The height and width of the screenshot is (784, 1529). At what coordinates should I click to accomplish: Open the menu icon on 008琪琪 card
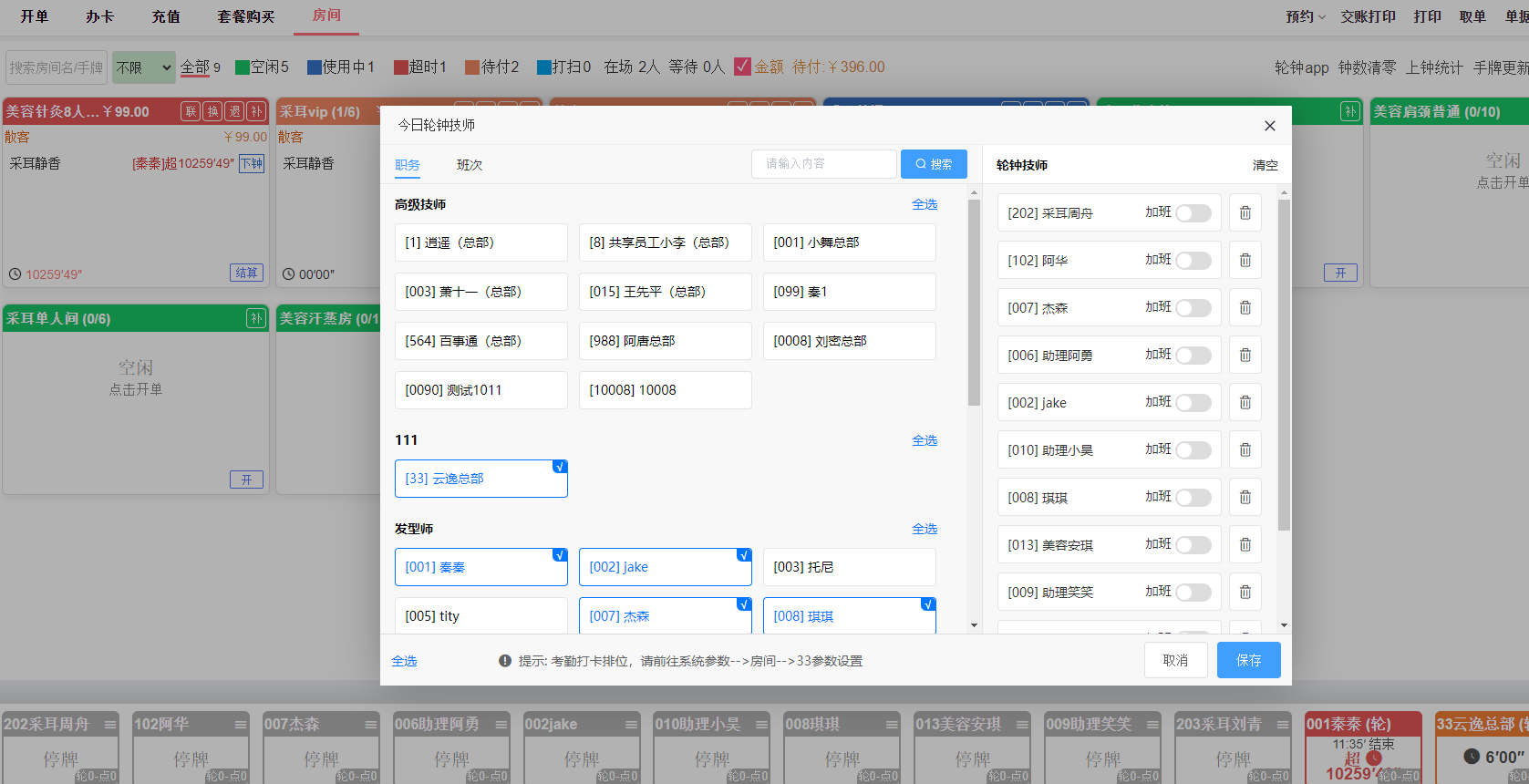(893, 725)
